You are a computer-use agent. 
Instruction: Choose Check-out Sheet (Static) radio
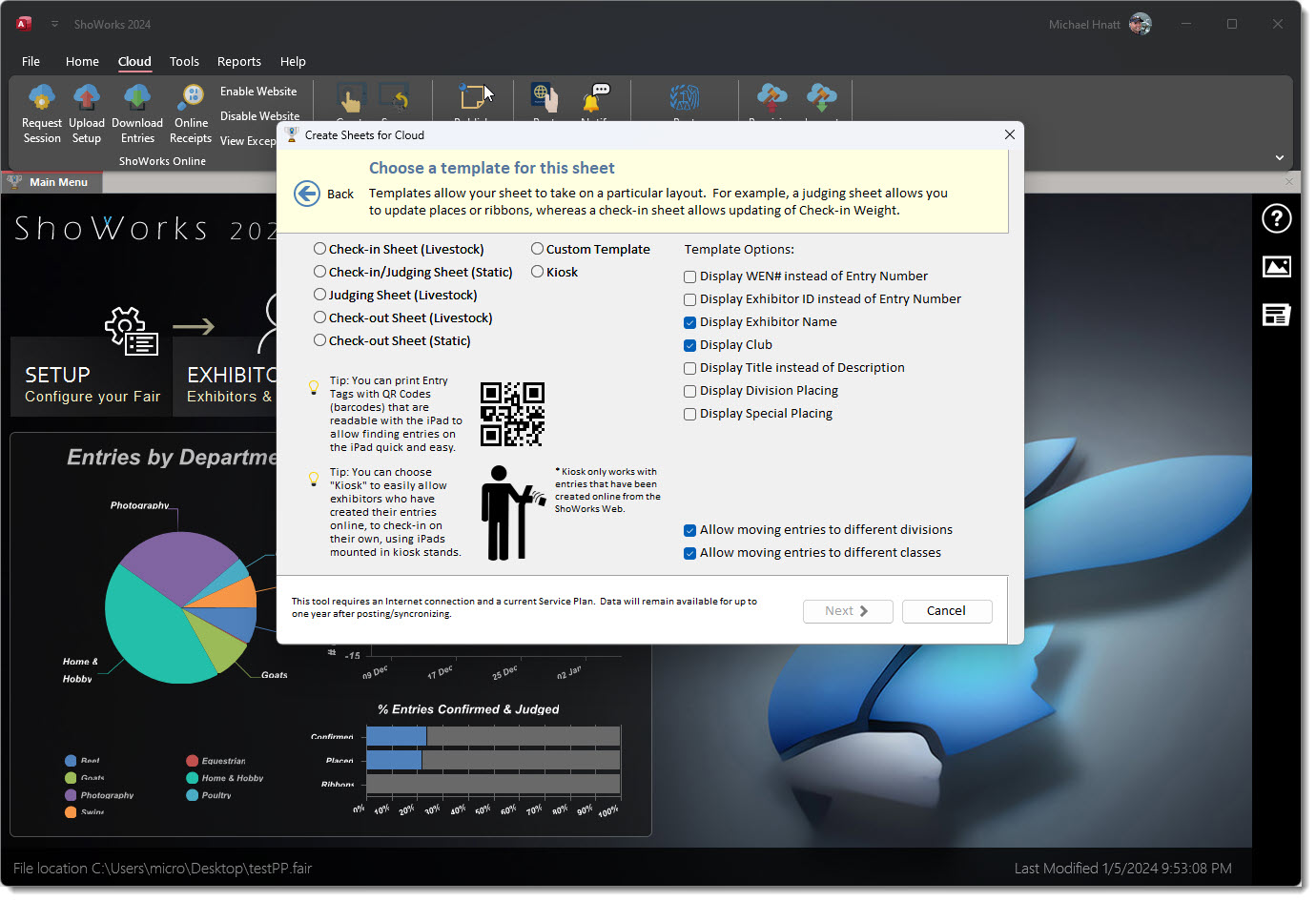pyautogui.click(x=320, y=340)
